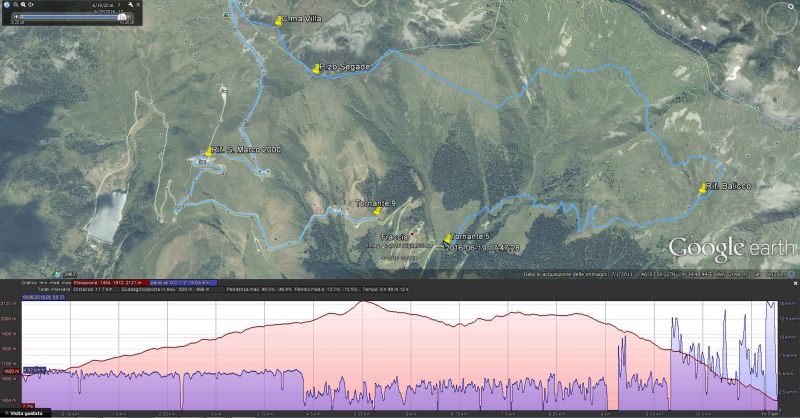Click the Pendenza max statistic
The height and width of the screenshot is (418, 800).
259,289
